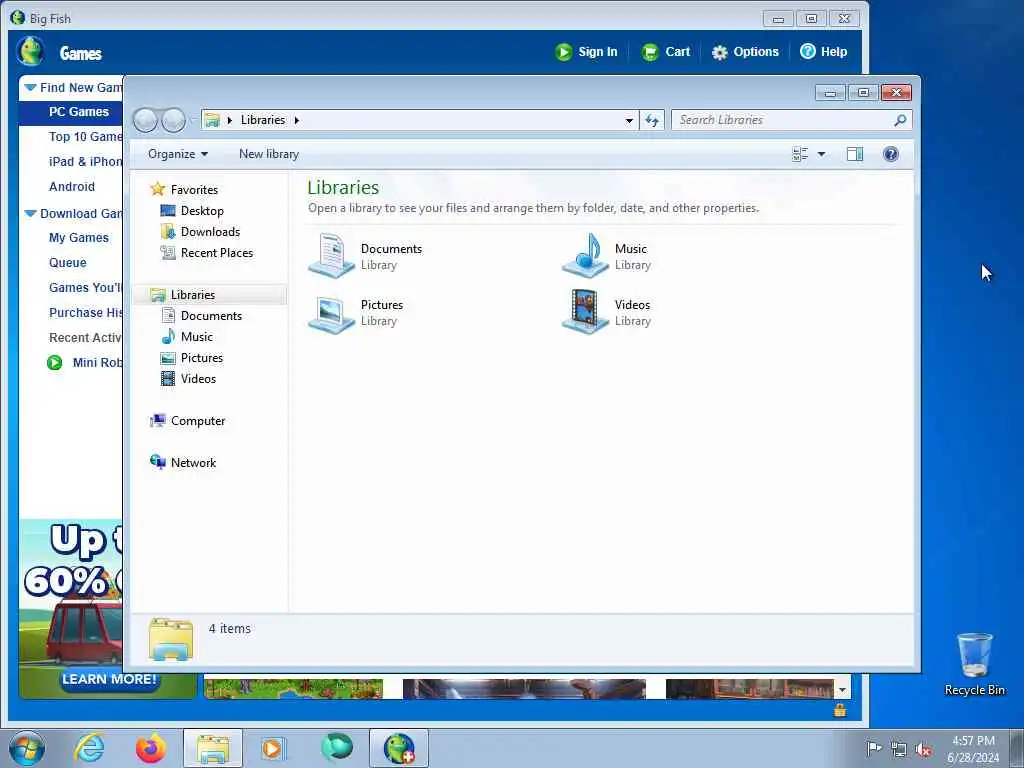1024x768 pixels.
Task: Click arrow after Libraries in breadcrumb
Action: coord(296,120)
